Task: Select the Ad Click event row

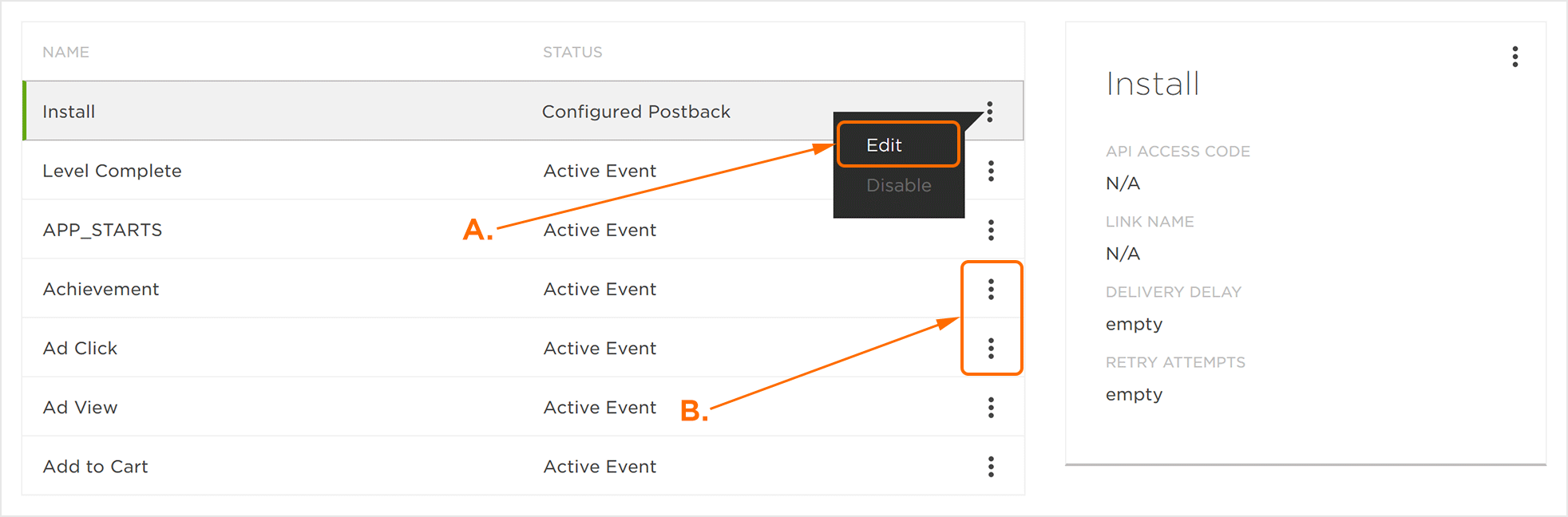Action: pos(80,348)
